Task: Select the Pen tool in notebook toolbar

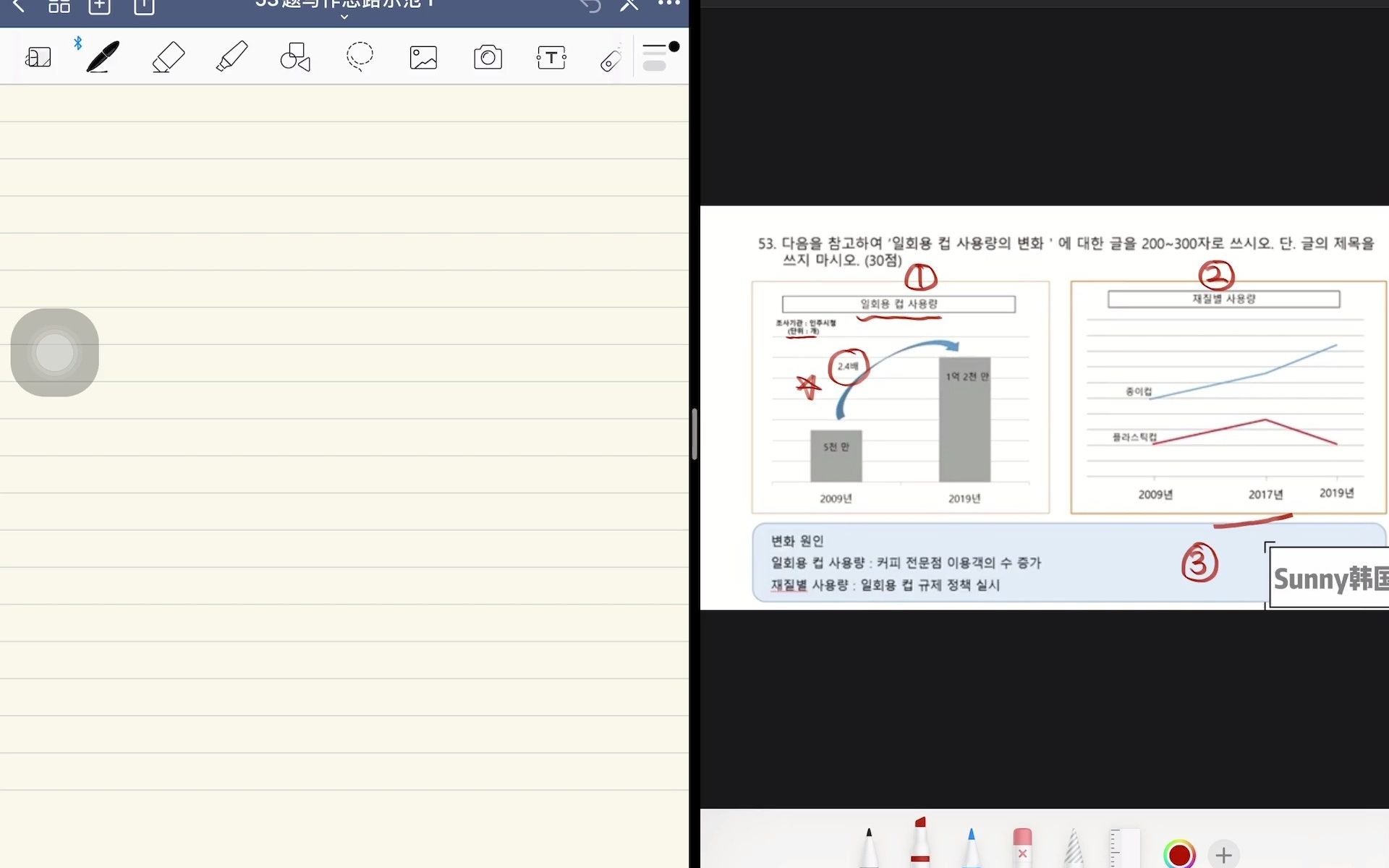Action: point(102,56)
